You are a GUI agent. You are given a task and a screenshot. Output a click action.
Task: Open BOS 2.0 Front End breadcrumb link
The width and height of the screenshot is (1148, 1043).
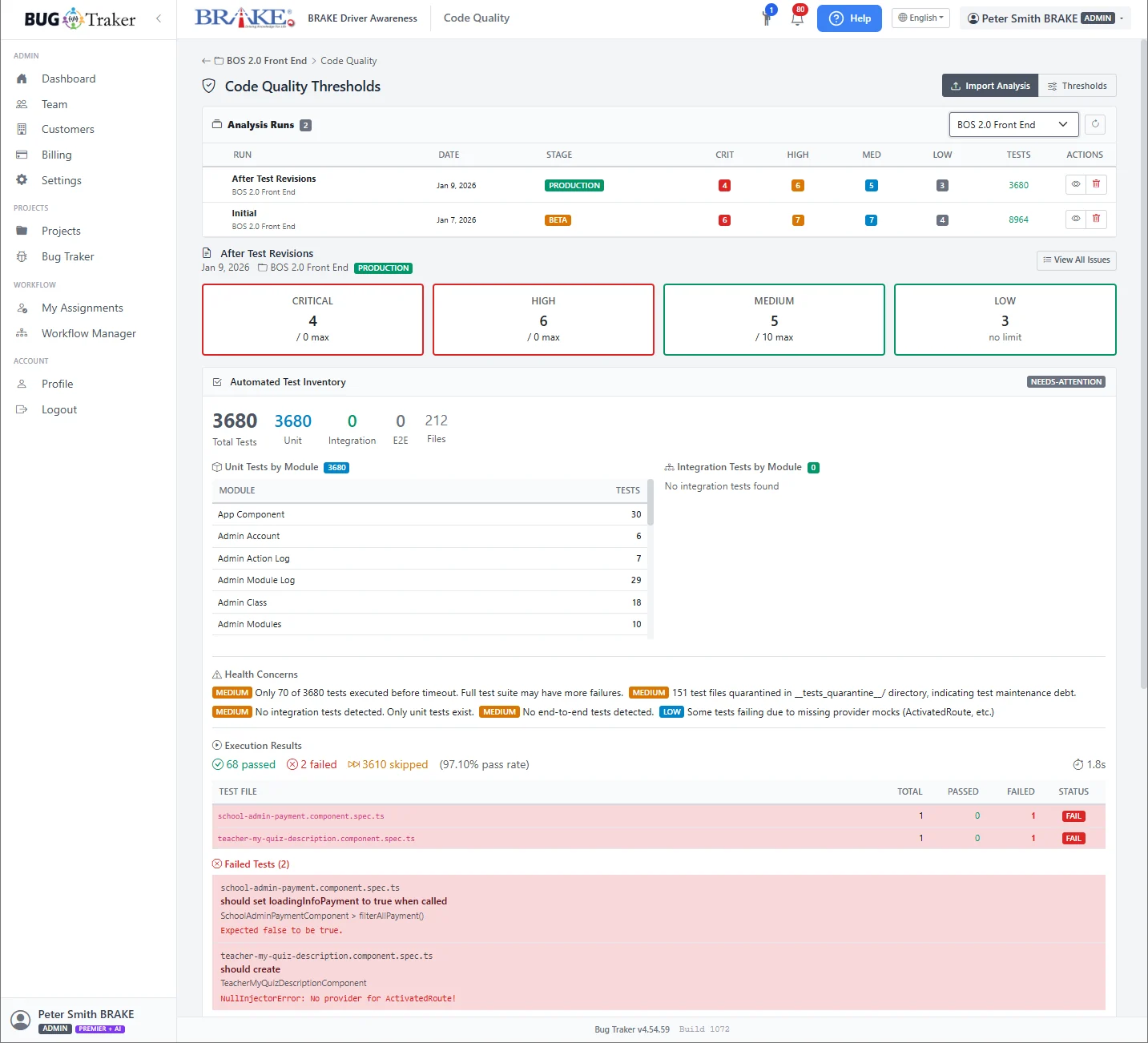pos(267,61)
